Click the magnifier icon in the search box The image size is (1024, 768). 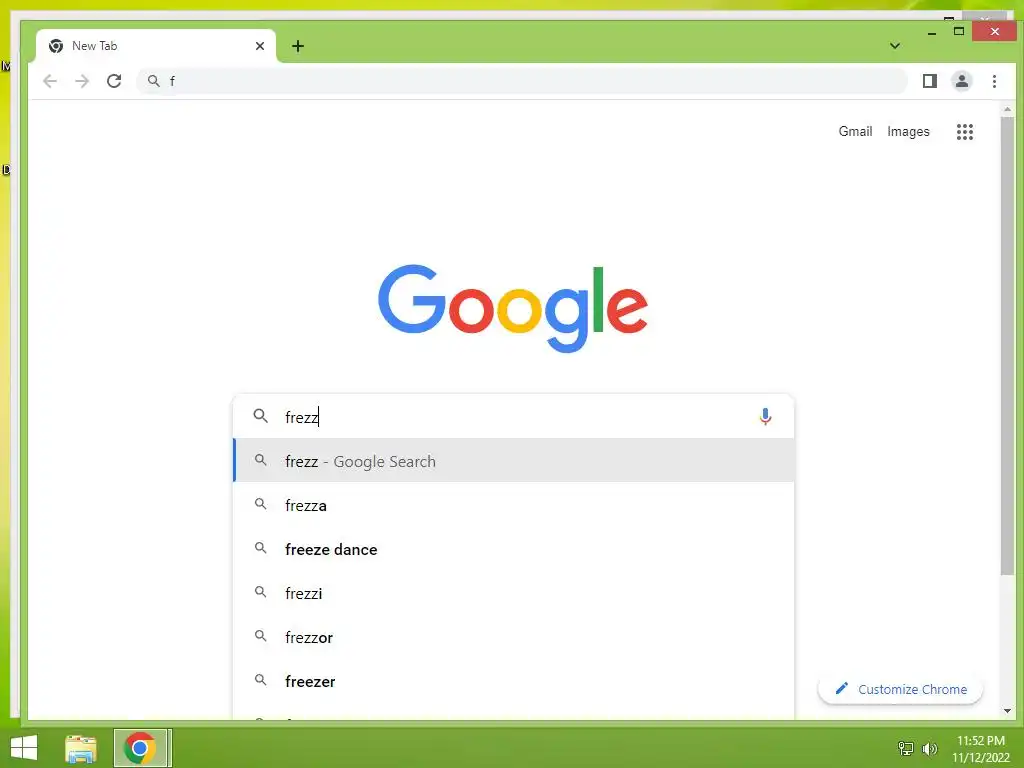(x=261, y=416)
